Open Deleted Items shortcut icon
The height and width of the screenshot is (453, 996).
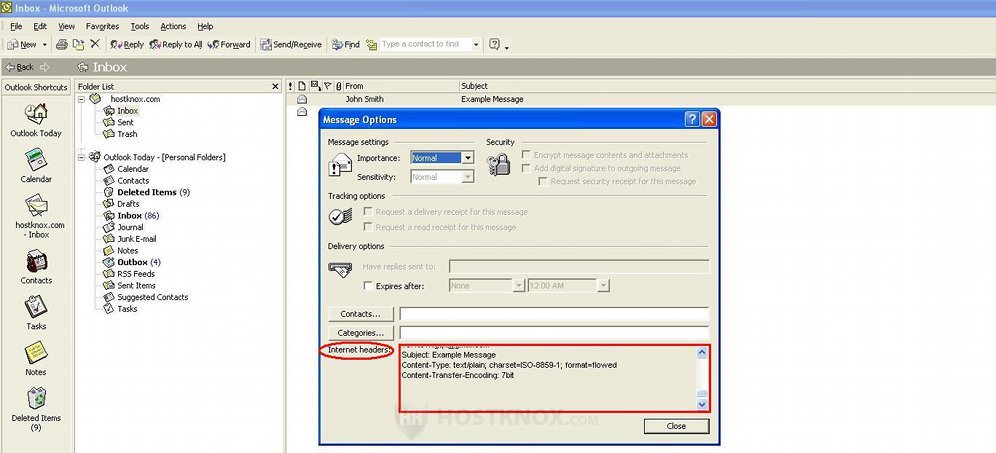point(36,398)
